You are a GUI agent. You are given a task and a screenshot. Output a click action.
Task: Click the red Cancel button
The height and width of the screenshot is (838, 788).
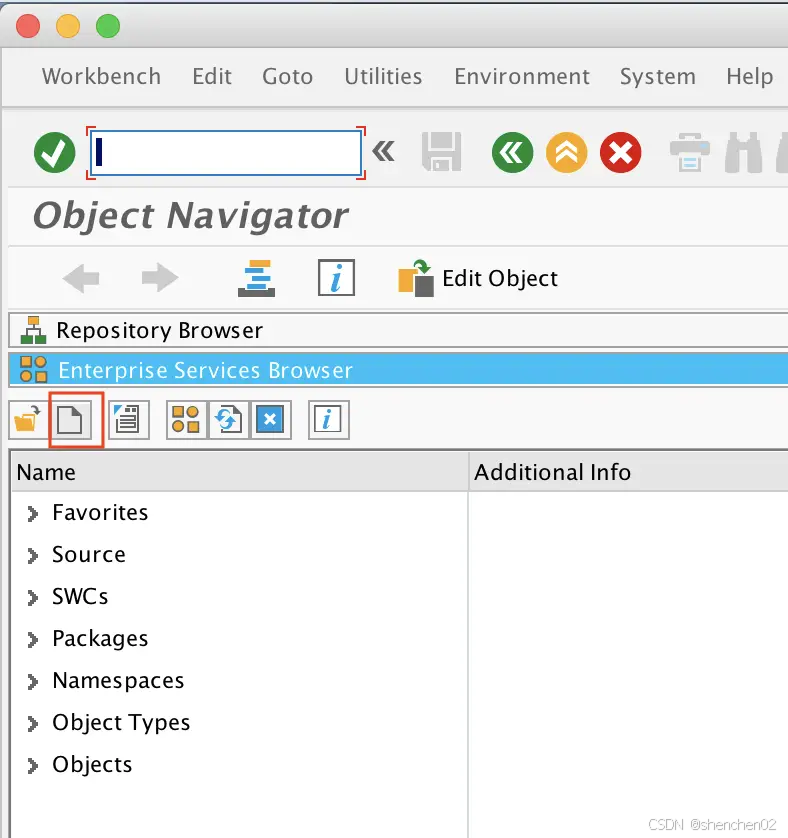[620, 152]
